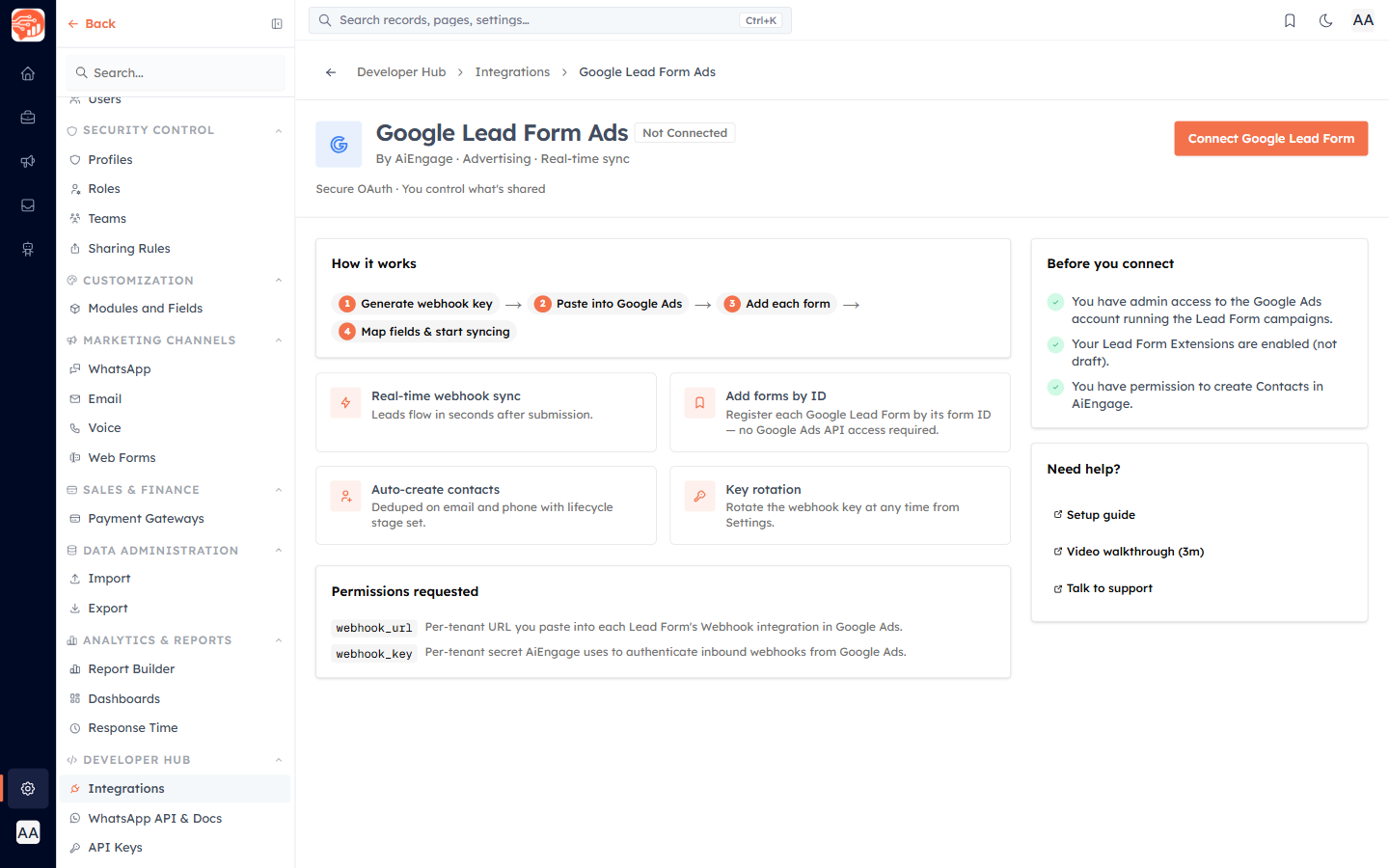
Task: Open the bot icon in left rail
Action: coord(28,250)
